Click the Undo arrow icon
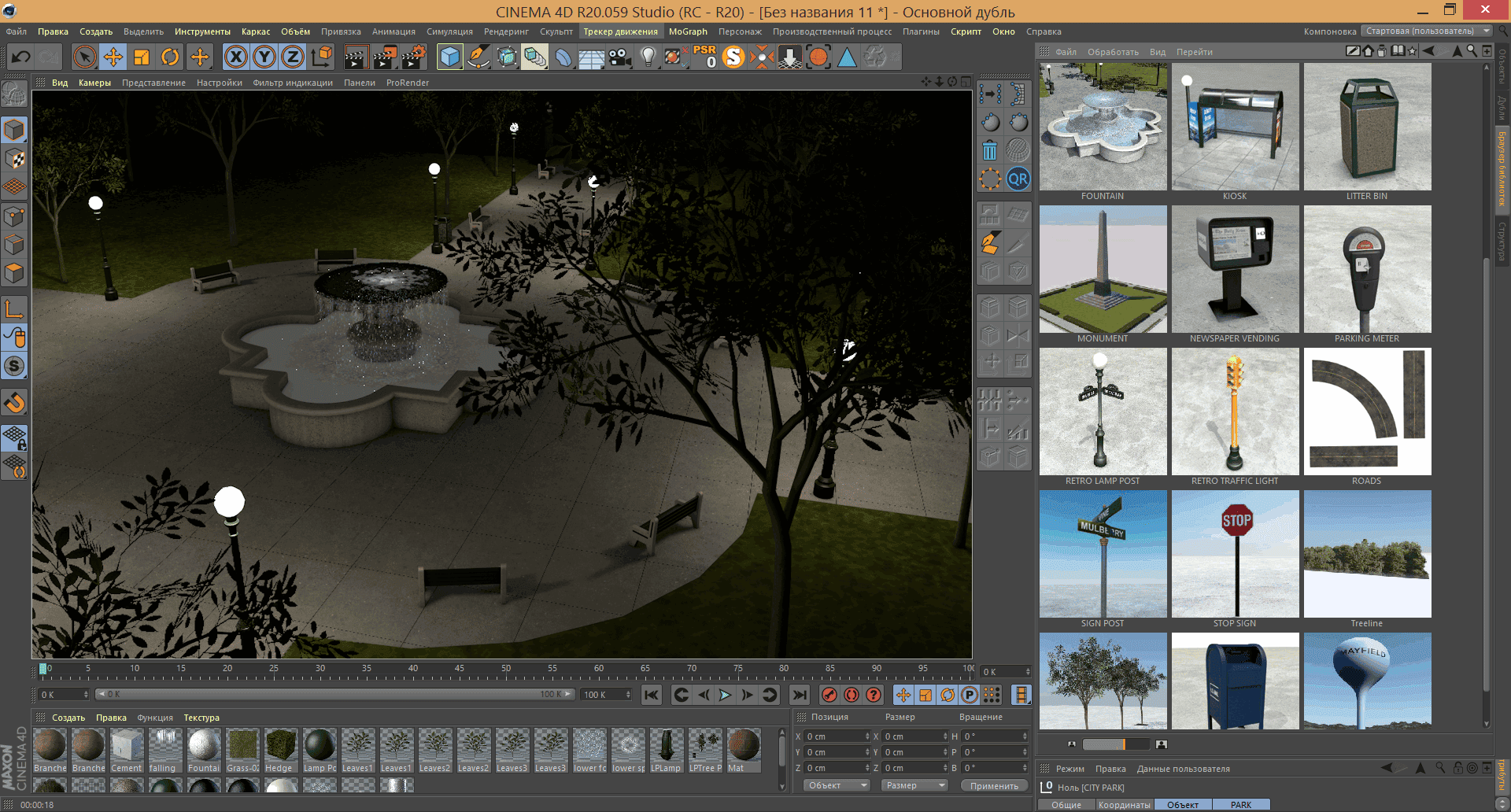 click(x=21, y=57)
